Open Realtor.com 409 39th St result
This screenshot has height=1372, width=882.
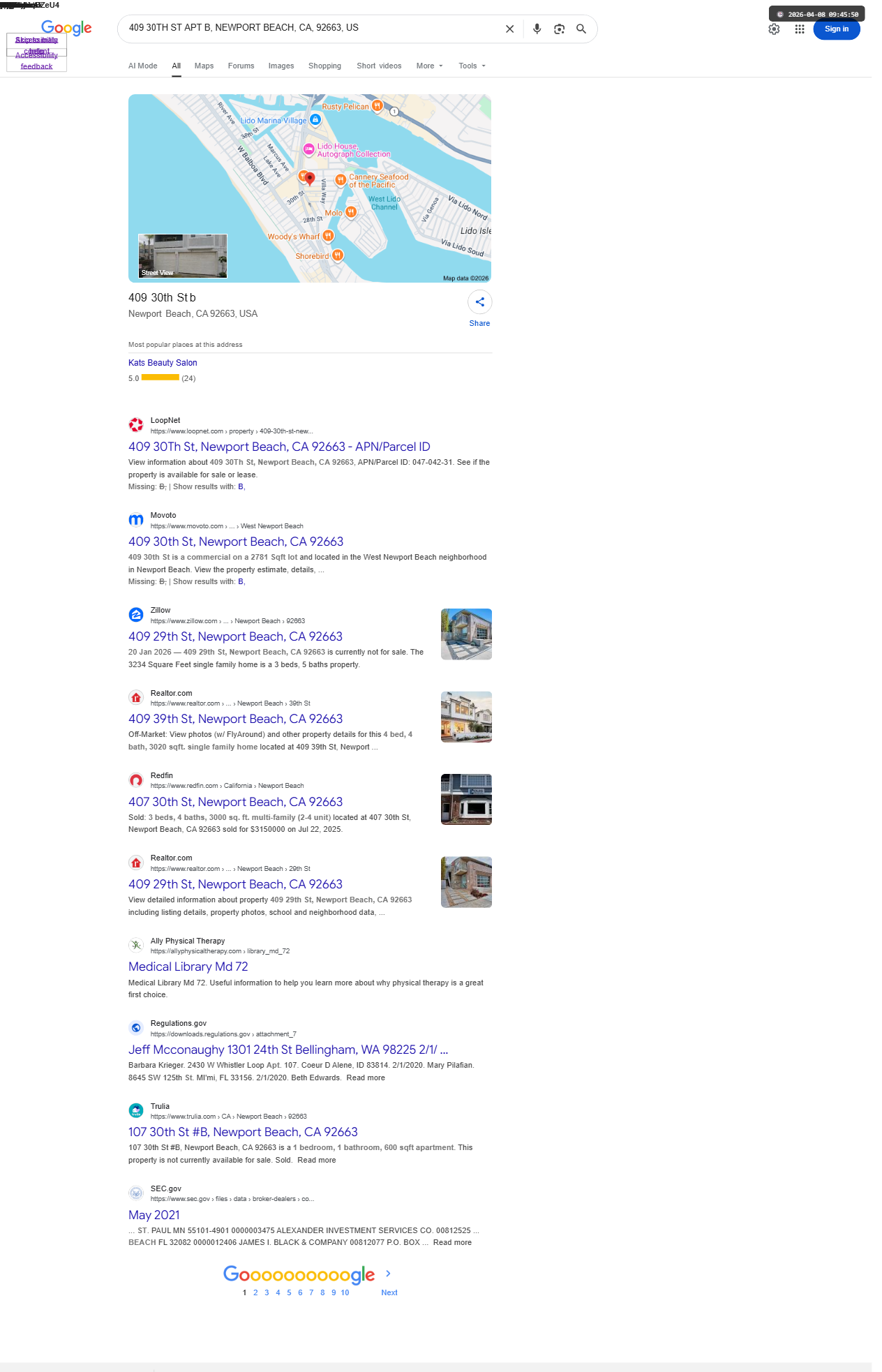click(x=235, y=719)
